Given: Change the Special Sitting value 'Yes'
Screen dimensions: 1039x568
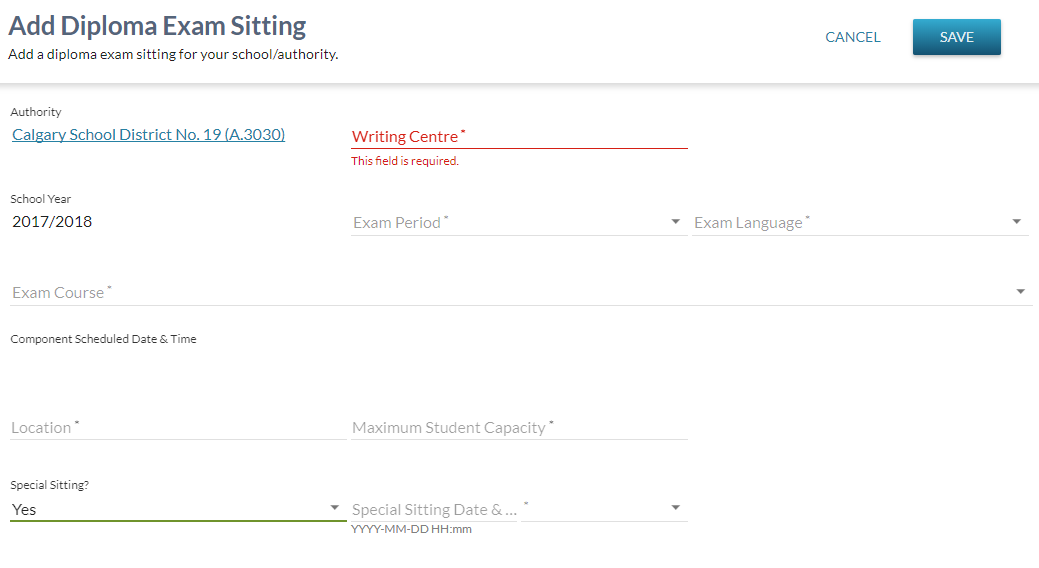Looking at the screenshot, I should 168,510.
